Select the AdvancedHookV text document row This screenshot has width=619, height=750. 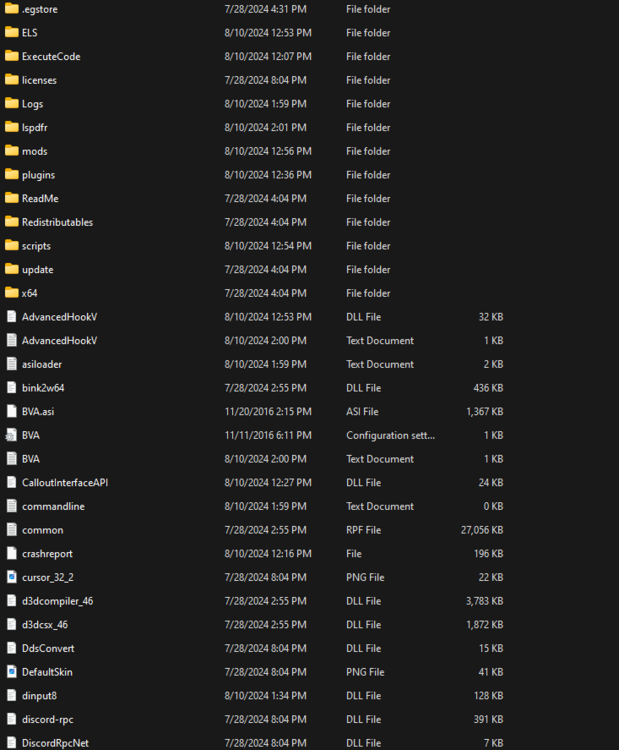254,341
